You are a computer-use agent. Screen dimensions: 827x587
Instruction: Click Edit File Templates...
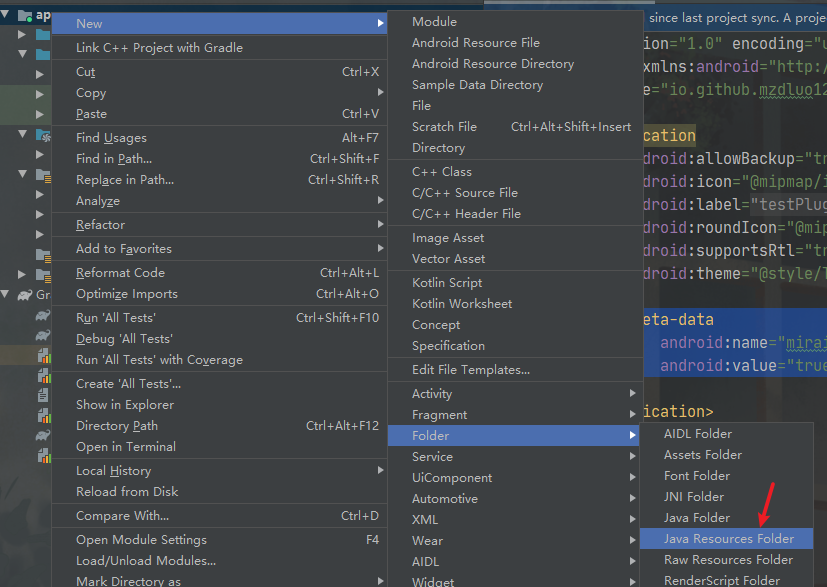coord(470,370)
